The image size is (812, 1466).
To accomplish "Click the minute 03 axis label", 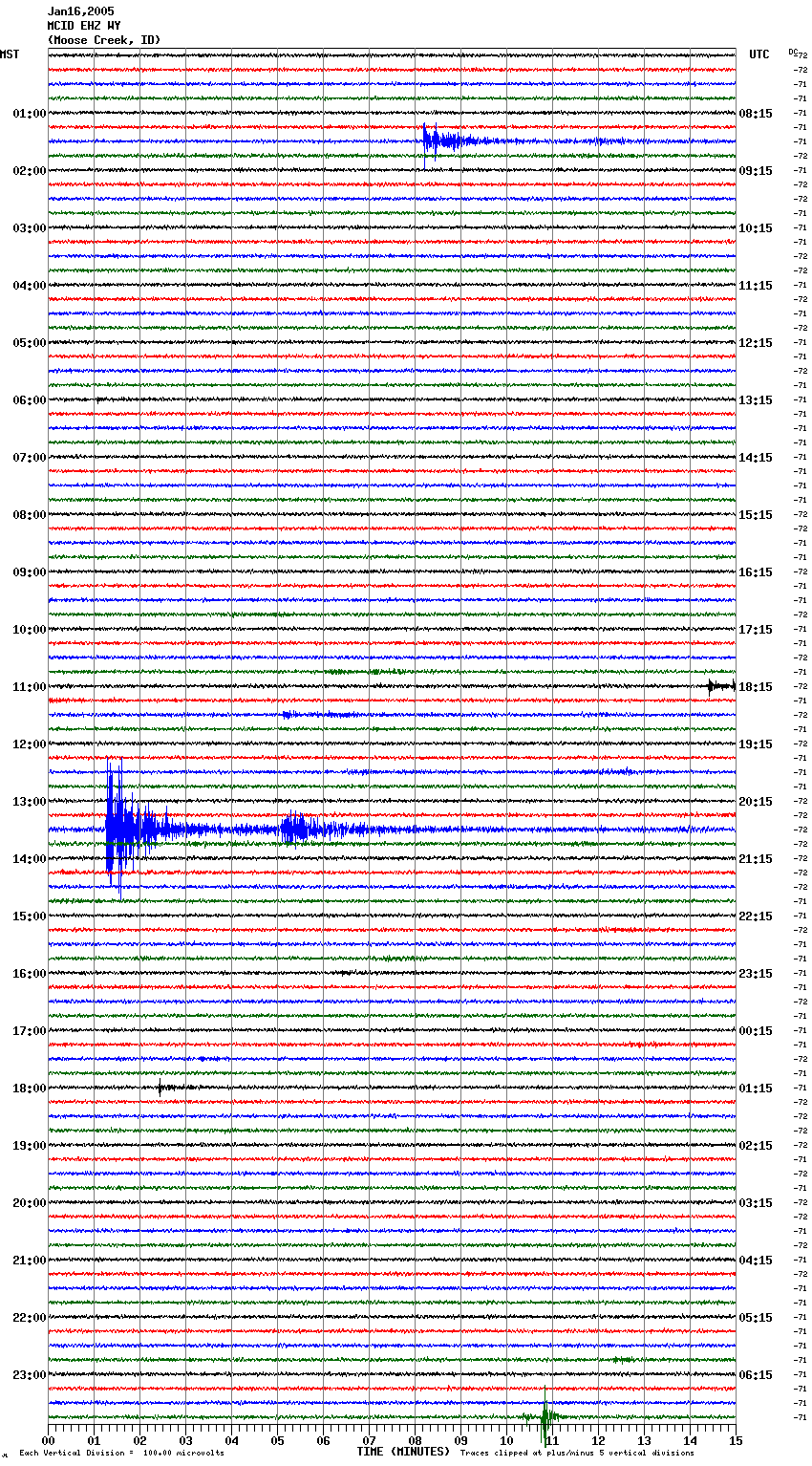I will coord(185,1440).
